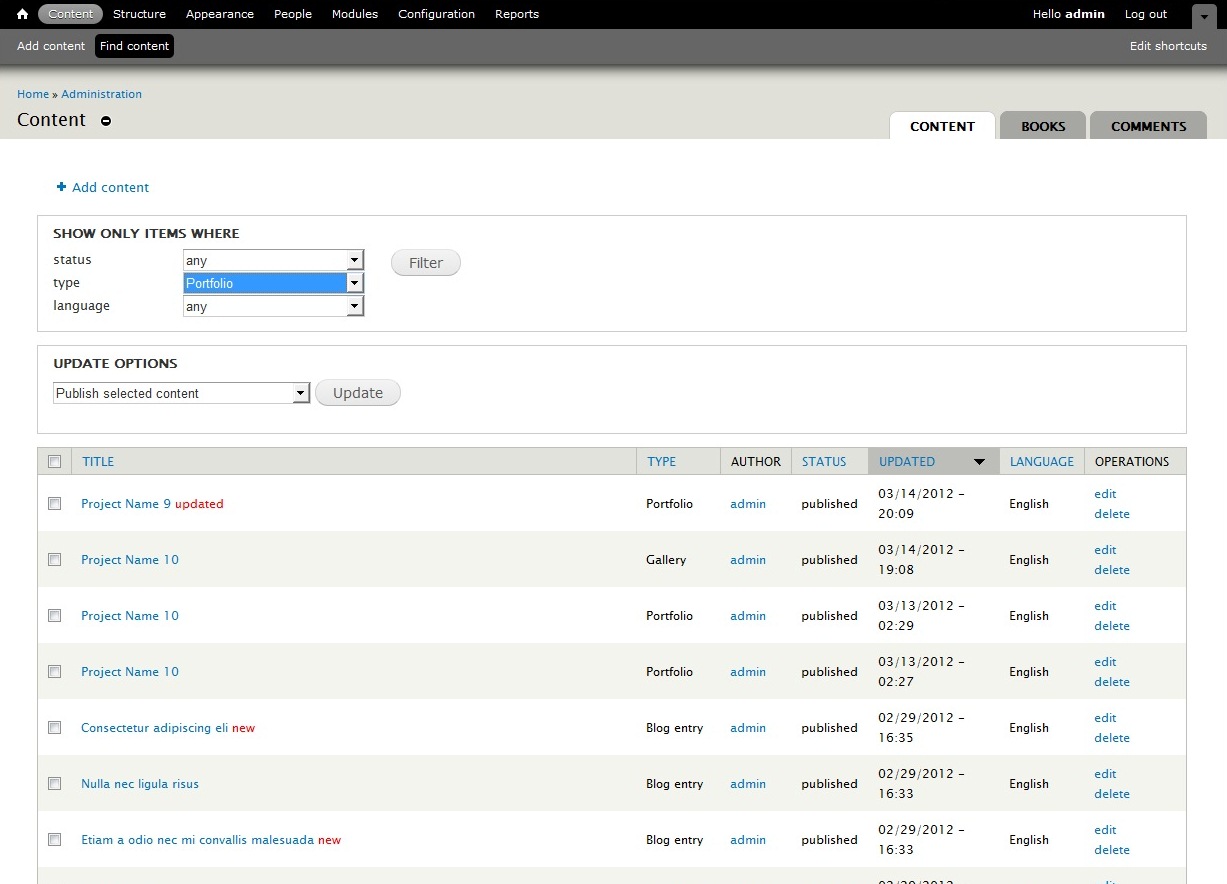Open the status filter dropdown
The height and width of the screenshot is (884, 1227).
click(273, 260)
